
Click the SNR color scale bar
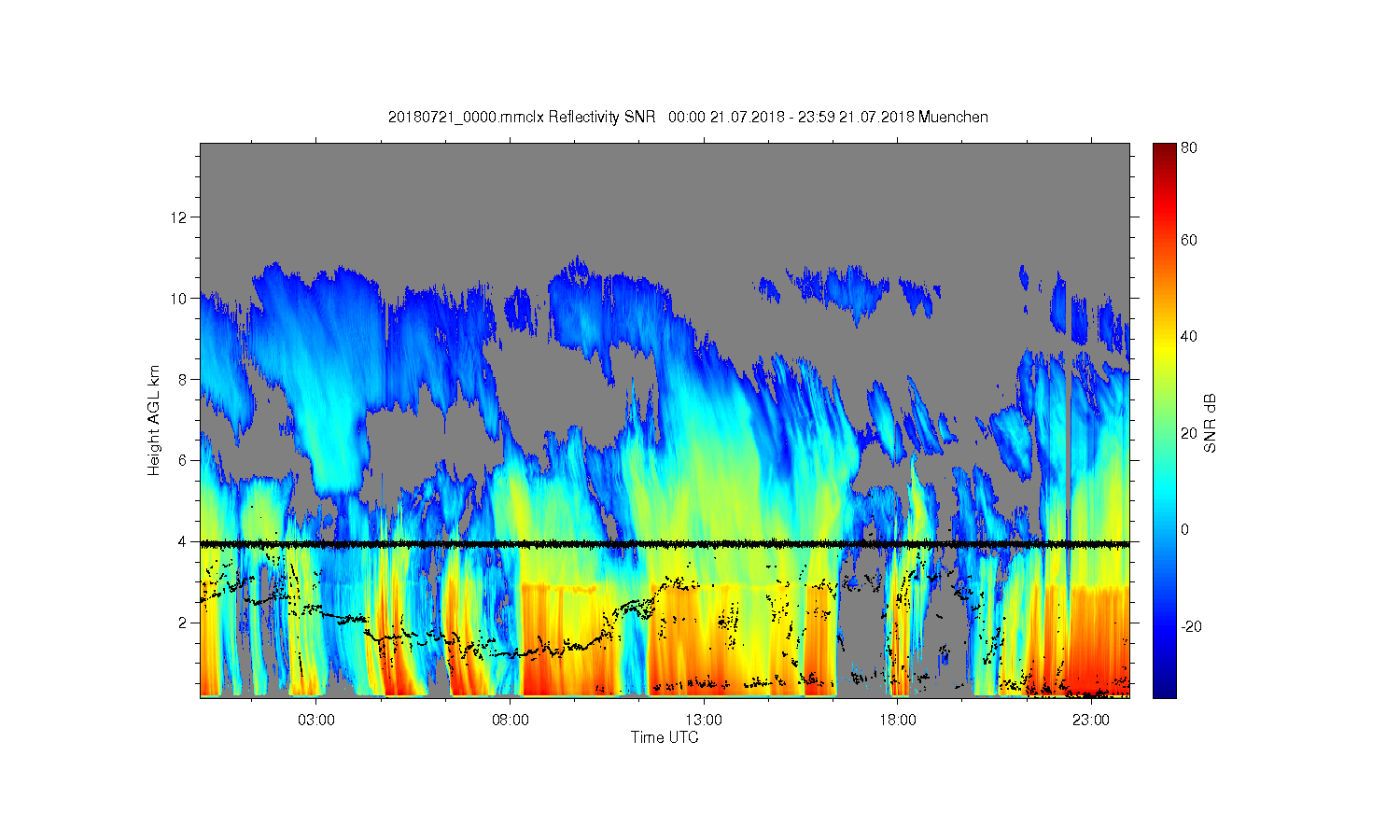[1164, 420]
